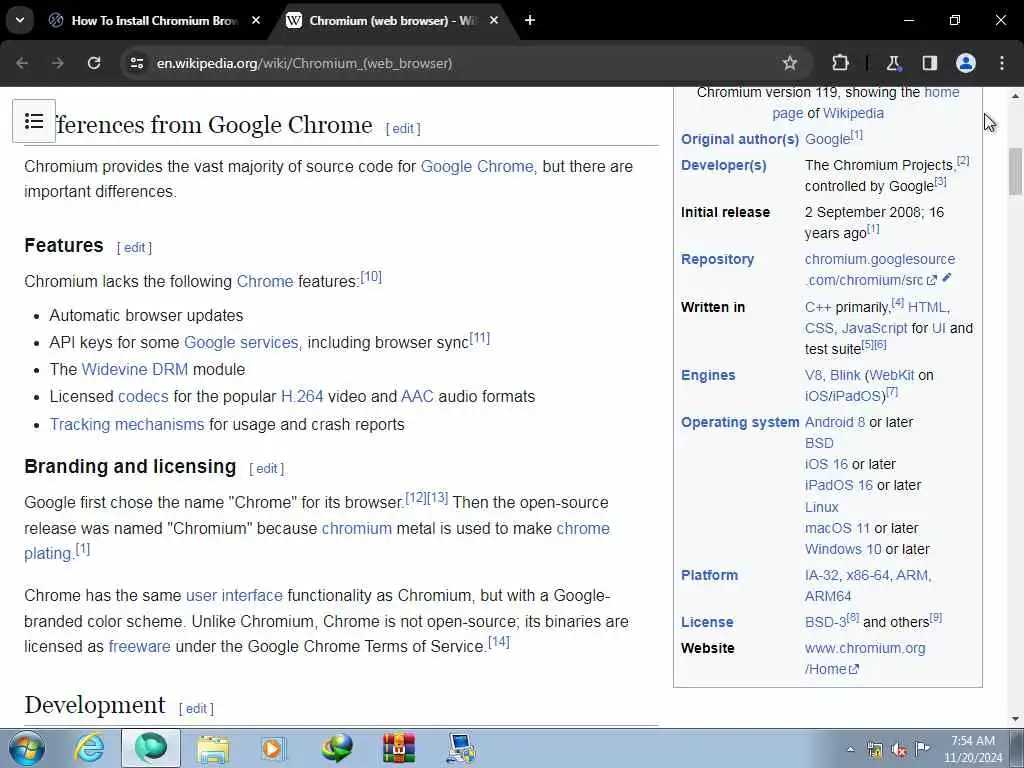Select the Chromium (web browser) Wikipedia tab

(392, 21)
